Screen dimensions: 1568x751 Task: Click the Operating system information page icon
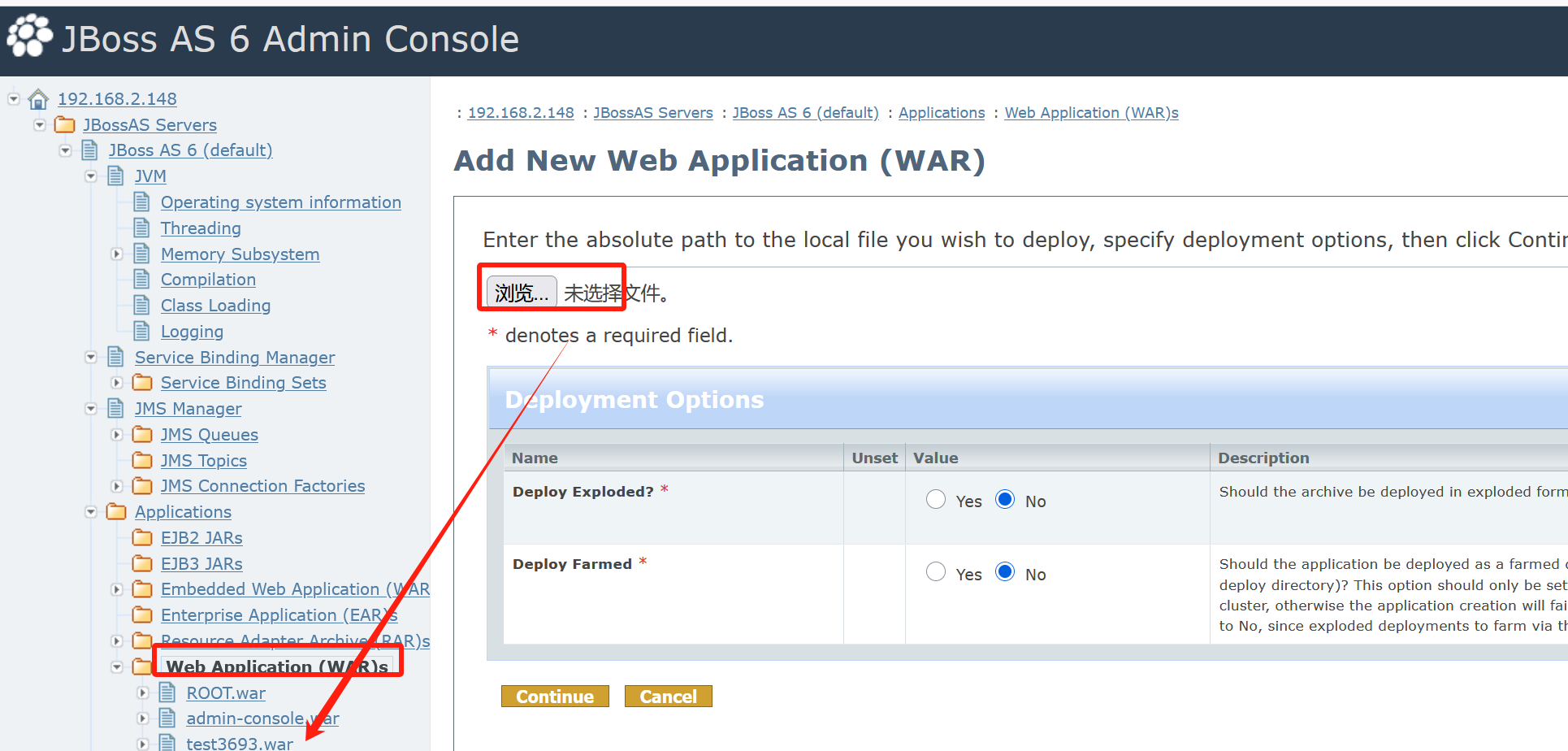point(142,202)
